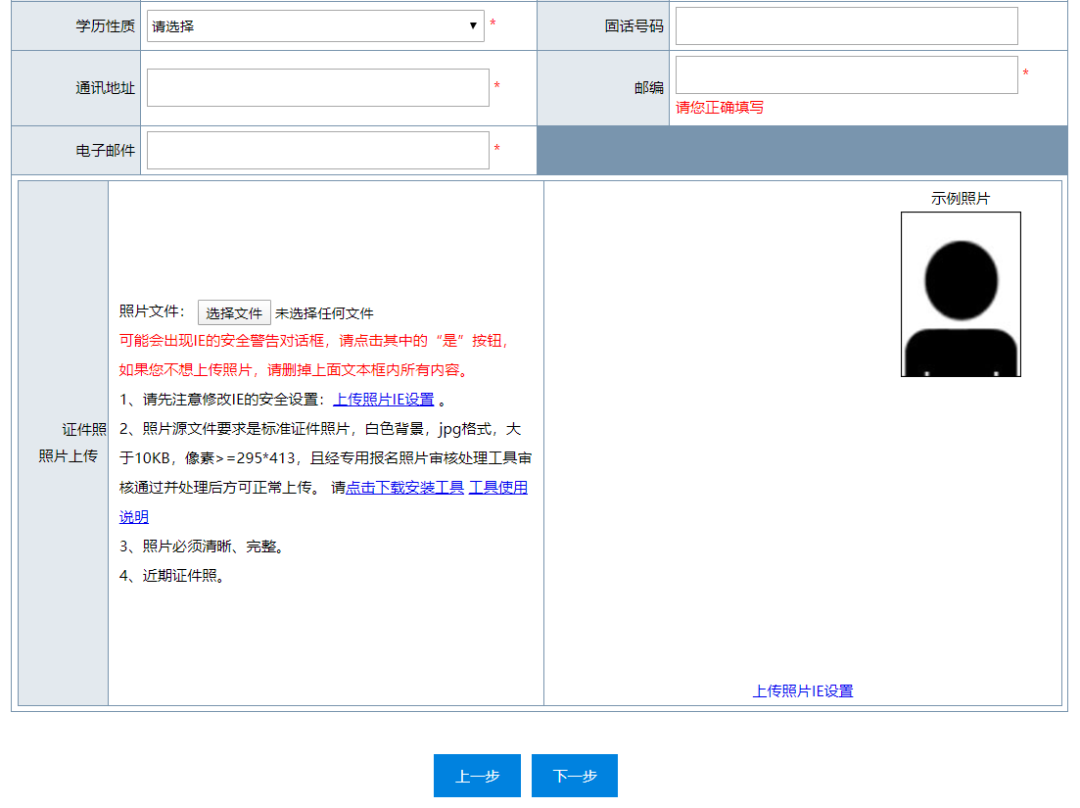
Task: Click the 固话号码 phone input field
Action: pyautogui.click(x=846, y=25)
